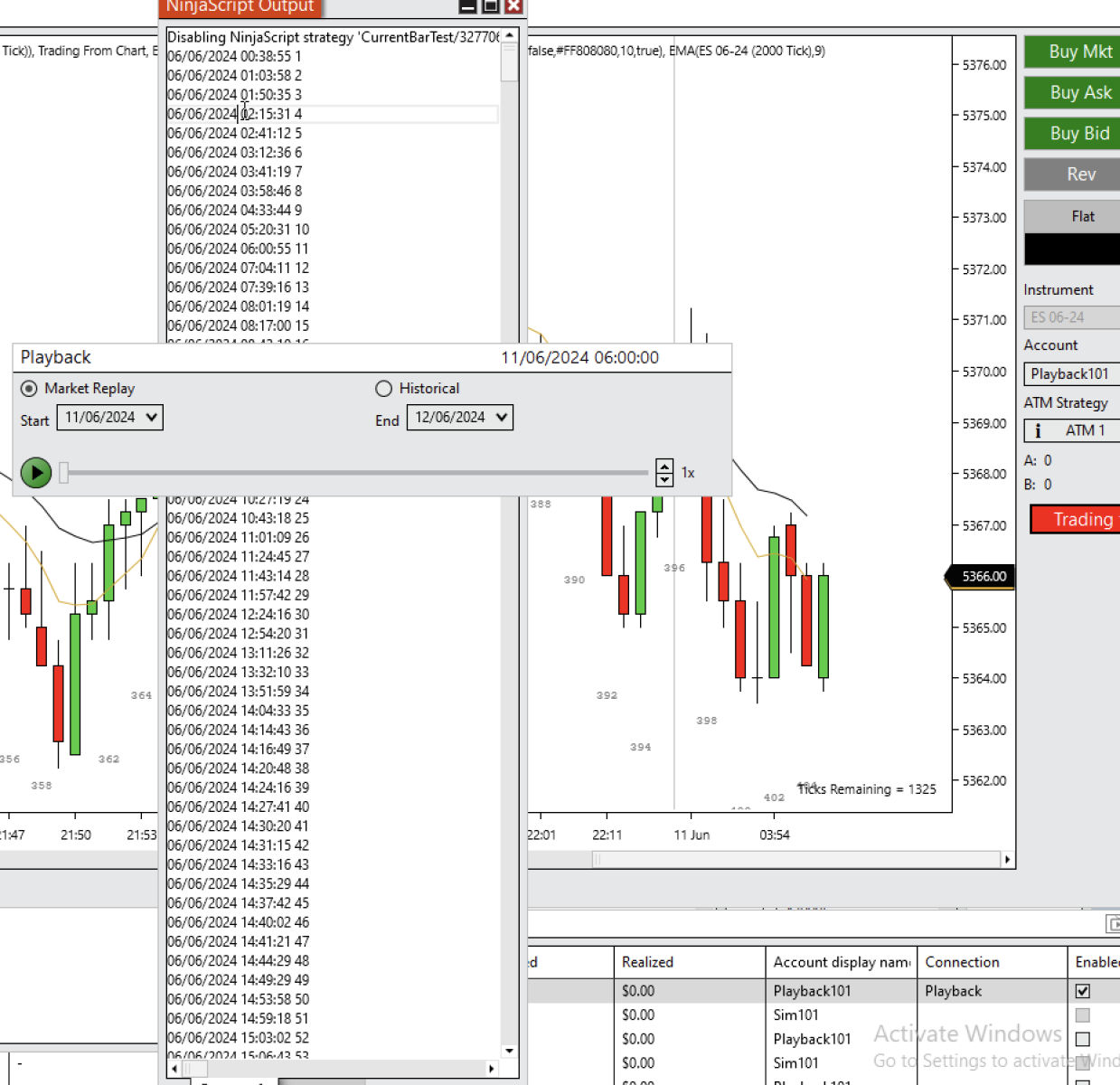
Task: Maximize the NinjaScript Output window
Action: coord(490,5)
